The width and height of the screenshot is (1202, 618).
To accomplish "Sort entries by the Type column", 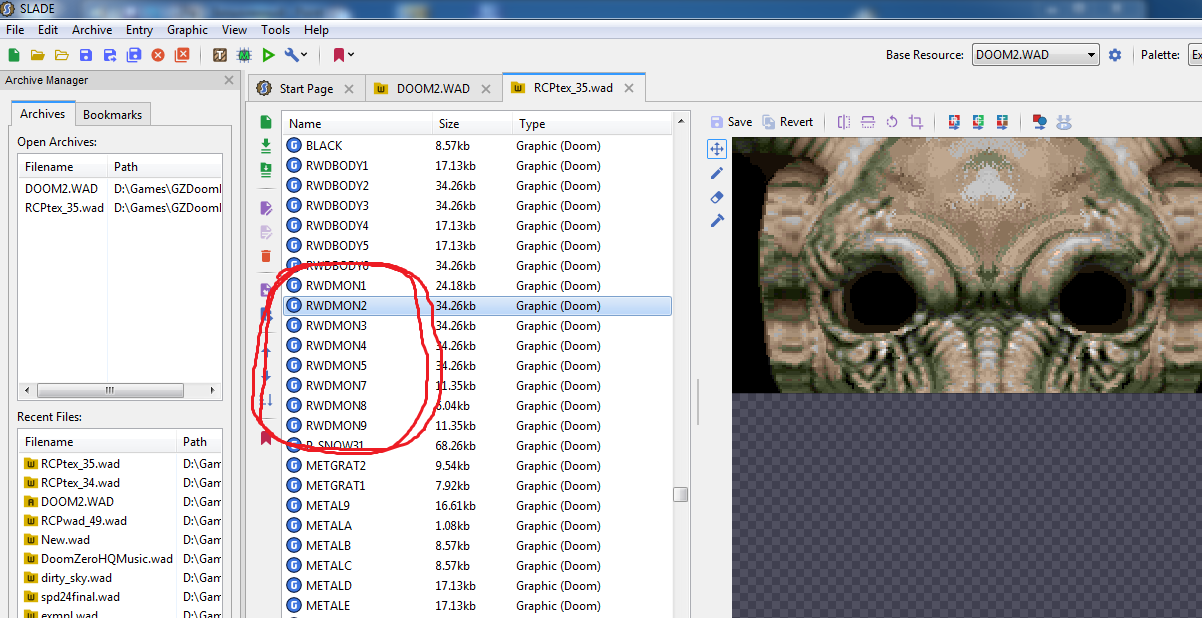I will tap(592, 124).
